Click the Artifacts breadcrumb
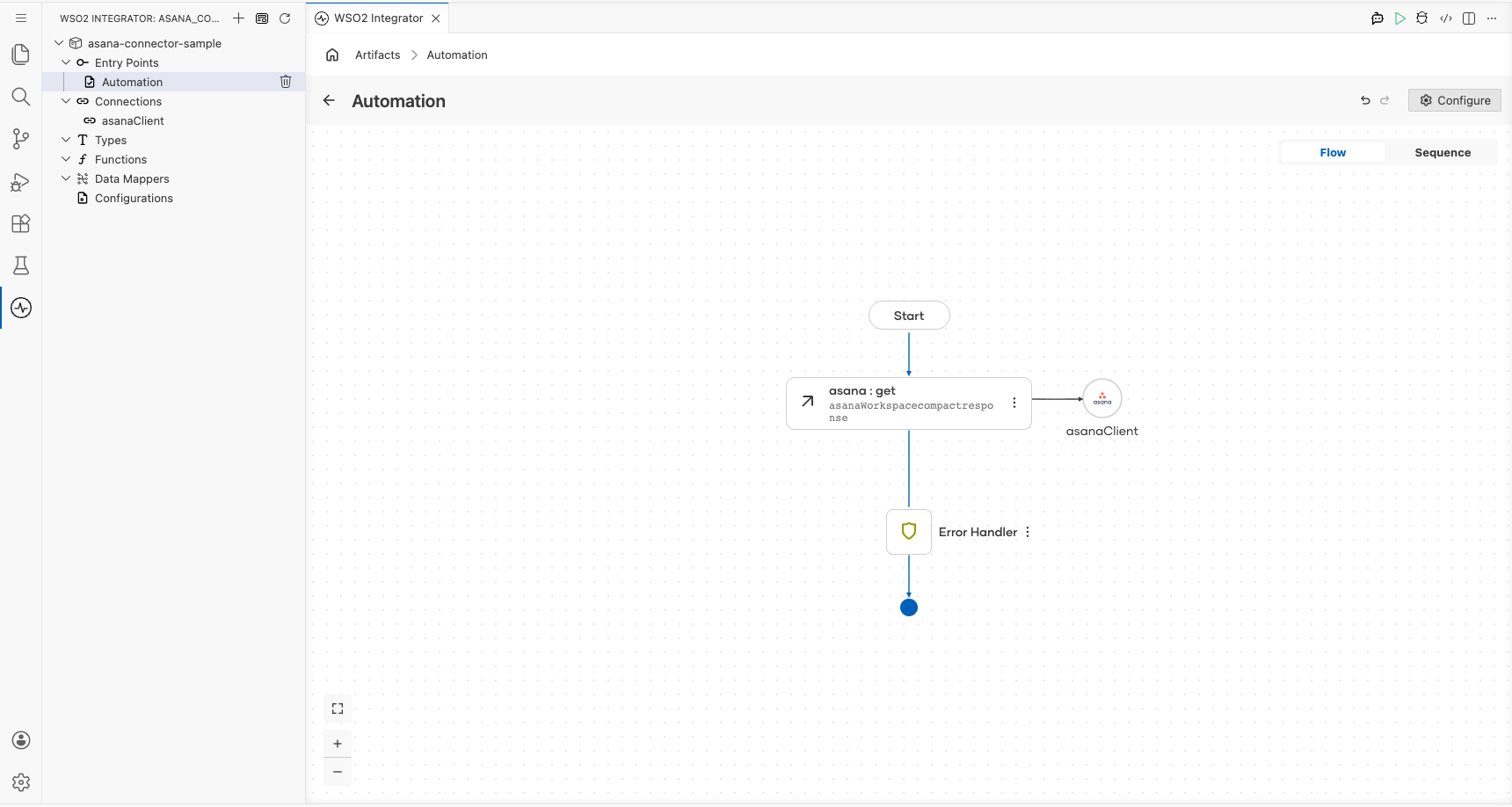Viewport: 1512px width, 807px height. (x=378, y=55)
